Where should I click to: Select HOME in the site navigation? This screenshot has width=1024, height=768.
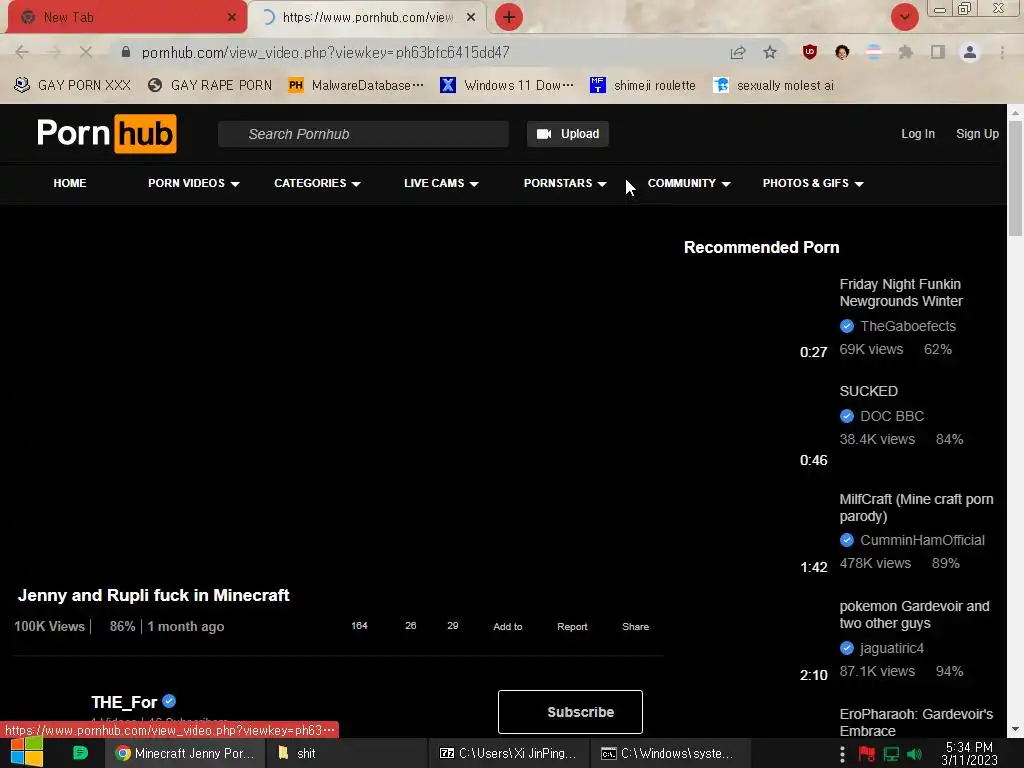click(x=70, y=184)
